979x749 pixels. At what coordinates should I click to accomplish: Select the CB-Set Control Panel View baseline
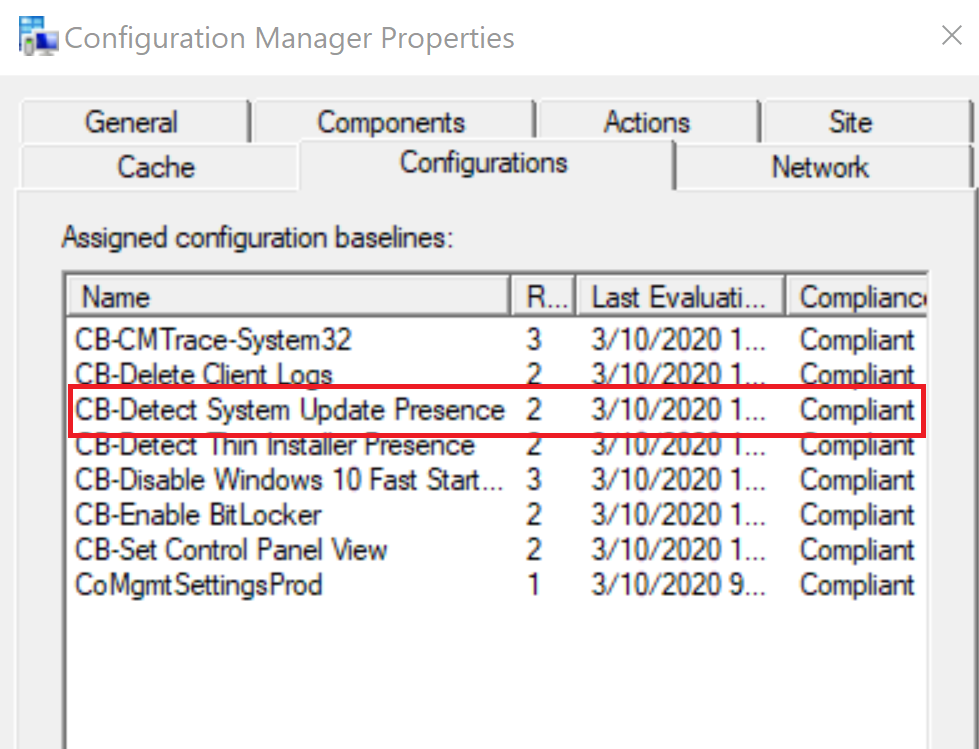click(x=231, y=550)
